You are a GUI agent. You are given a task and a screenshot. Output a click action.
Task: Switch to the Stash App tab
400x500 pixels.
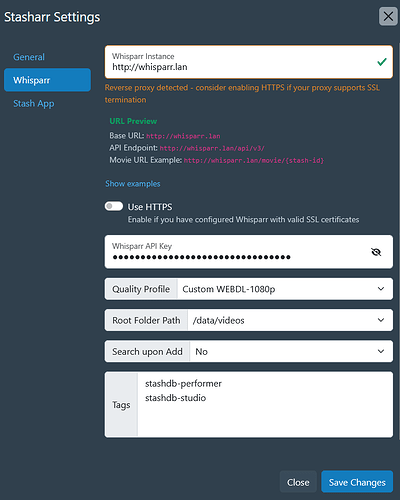tap(34, 104)
